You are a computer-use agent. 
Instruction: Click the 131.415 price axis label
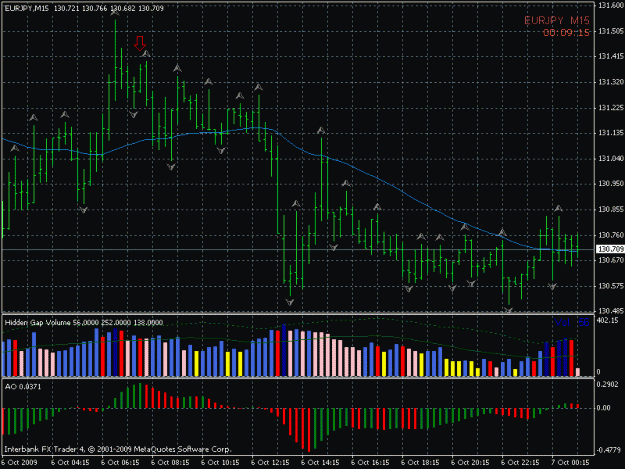(611, 56)
